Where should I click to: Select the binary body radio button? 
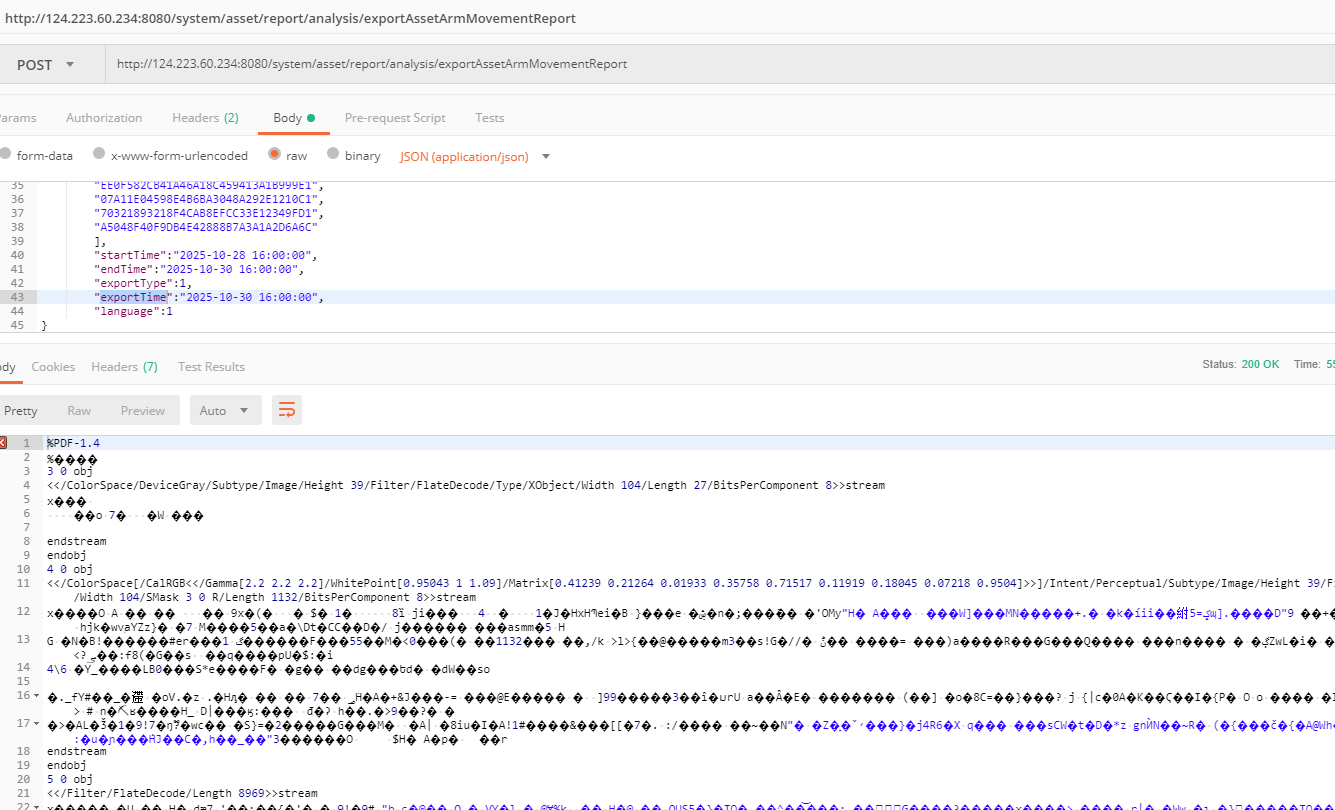pos(333,156)
